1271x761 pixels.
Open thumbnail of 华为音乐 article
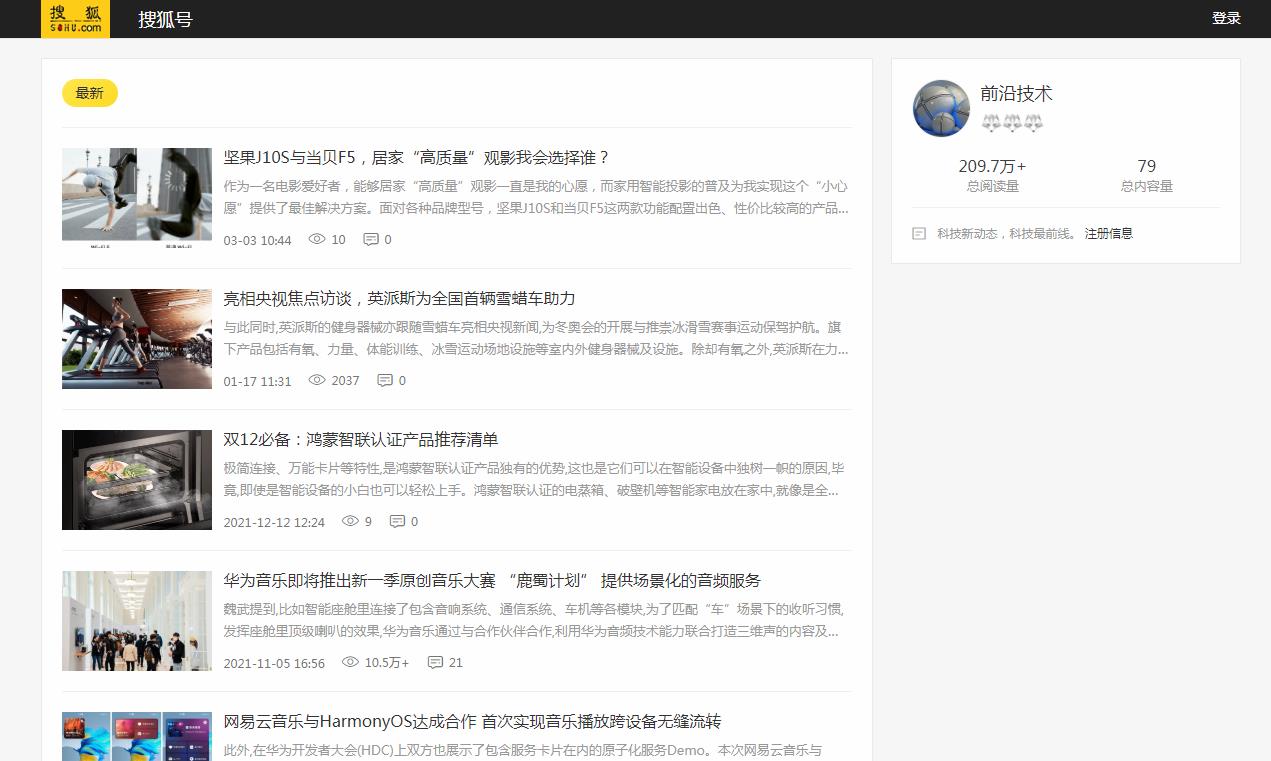pyautogui.click(x=137, y=621)
